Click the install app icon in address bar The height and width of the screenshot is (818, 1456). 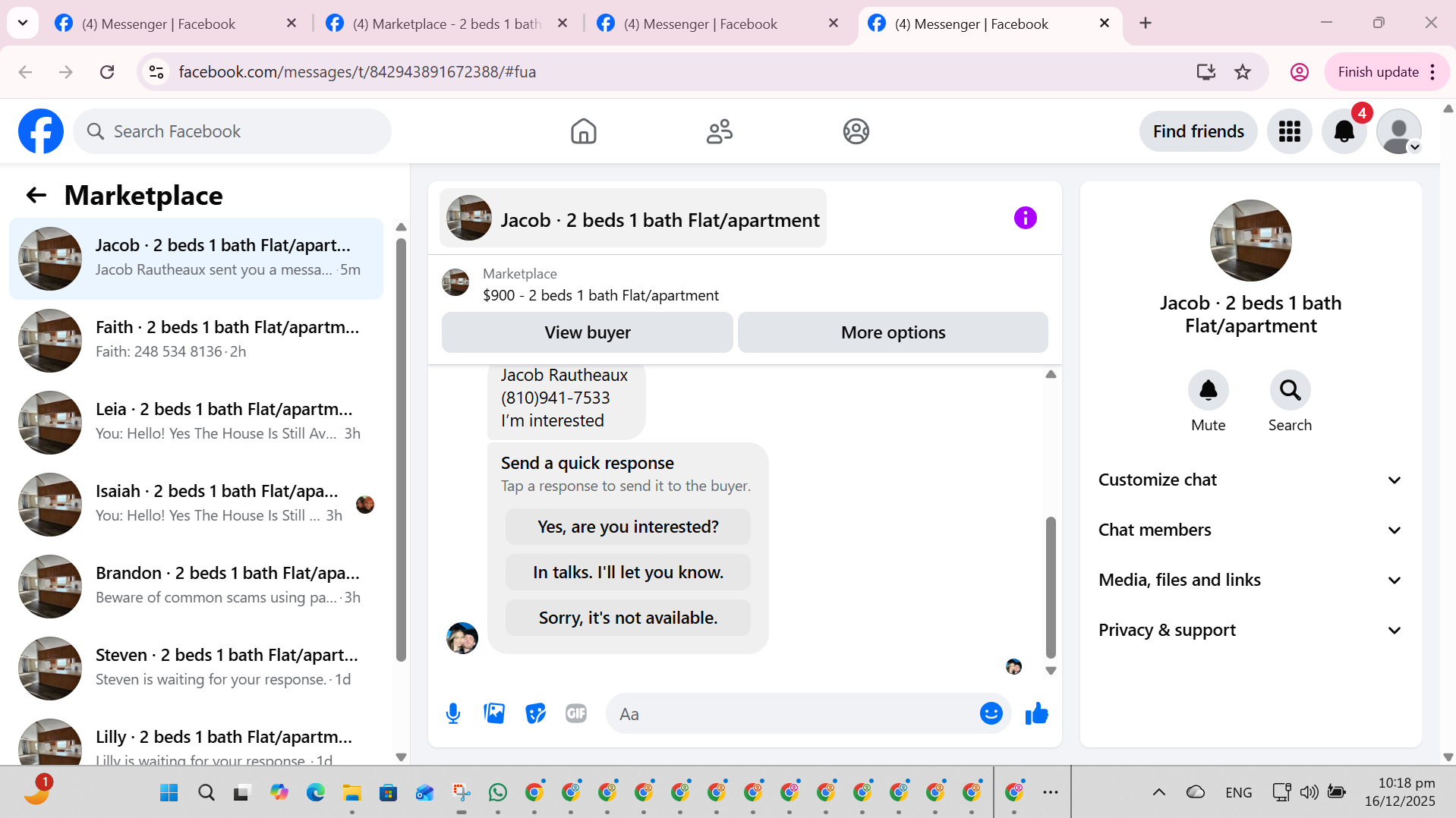coord(1205,72)
